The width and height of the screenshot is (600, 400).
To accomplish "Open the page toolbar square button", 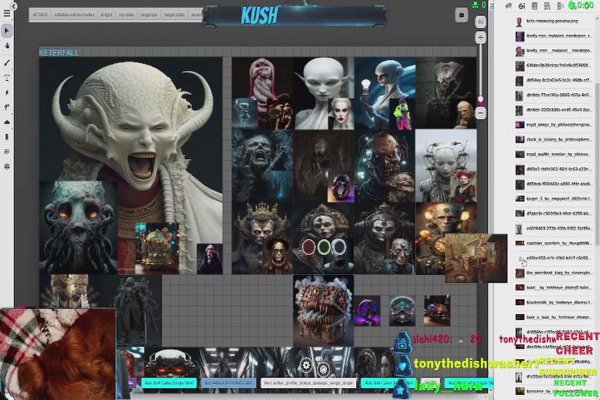I will 461,15.
